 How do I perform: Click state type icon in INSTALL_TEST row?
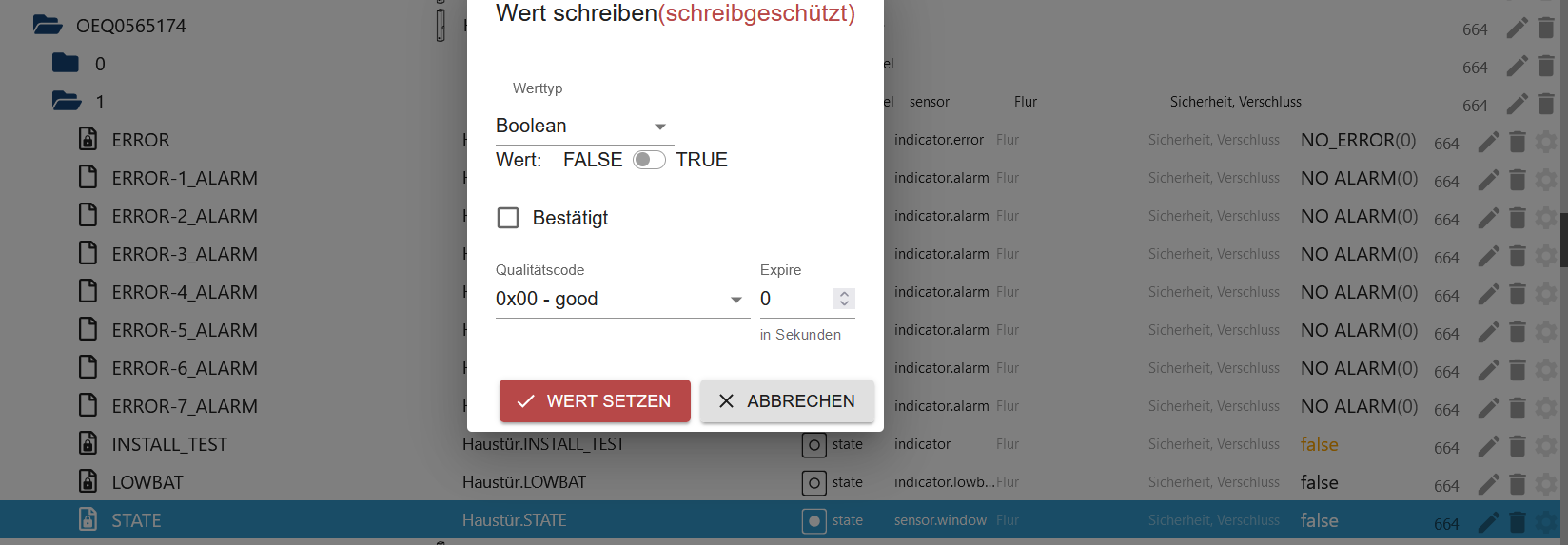(813, 444)
